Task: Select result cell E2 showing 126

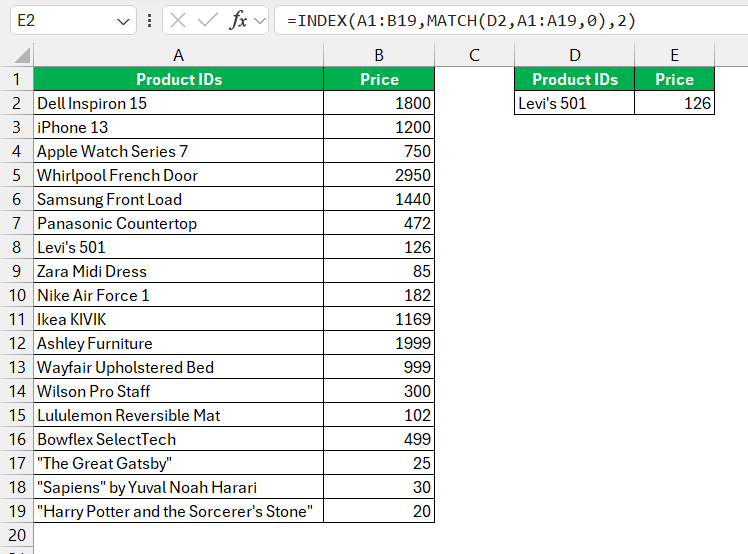Action: coord(674,103)
